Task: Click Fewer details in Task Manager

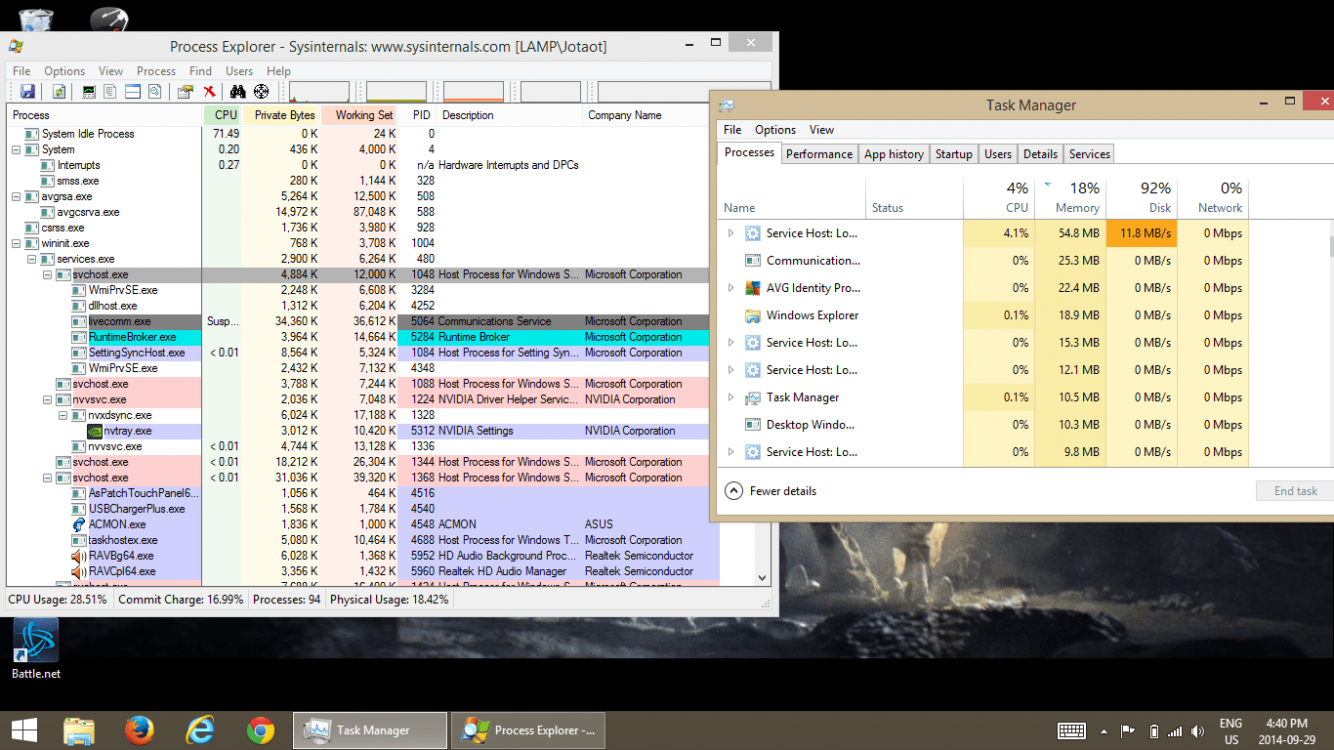Action: coord(771,491)
